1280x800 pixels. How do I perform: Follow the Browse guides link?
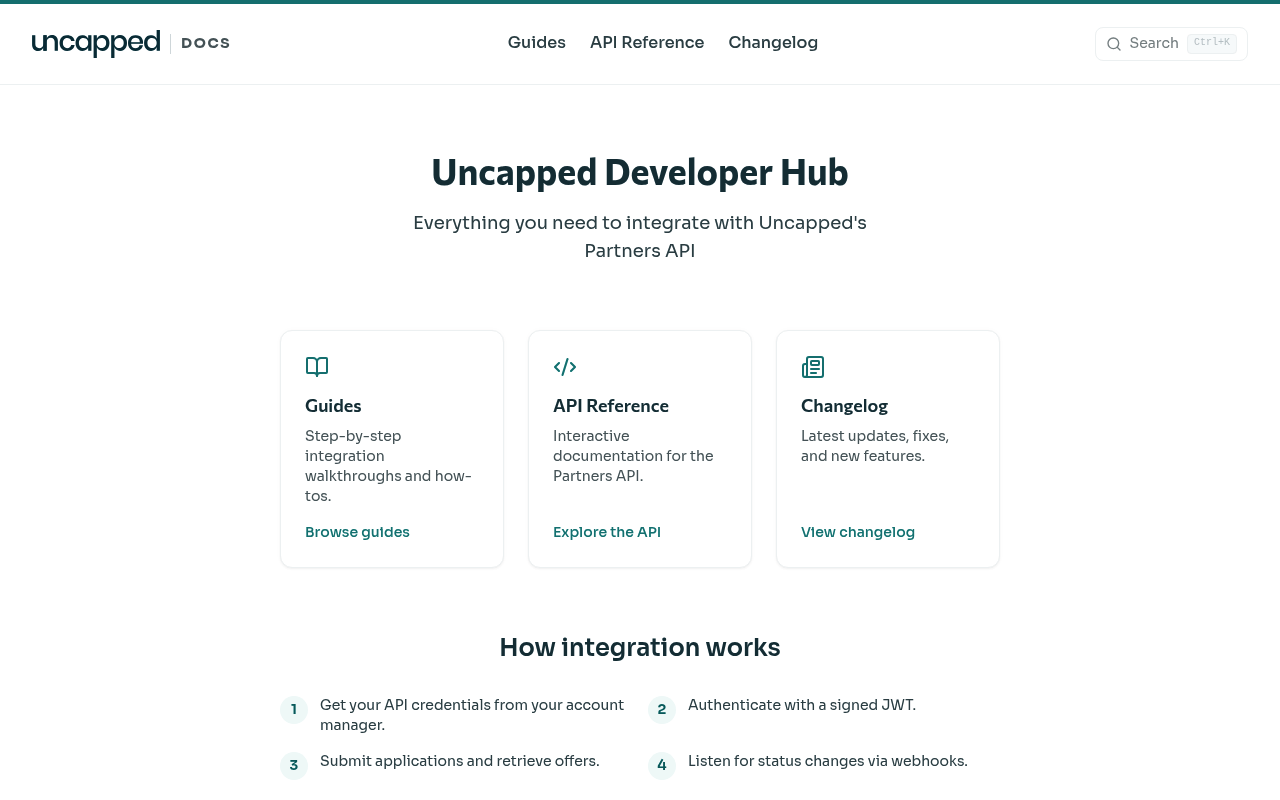(357, 532)
